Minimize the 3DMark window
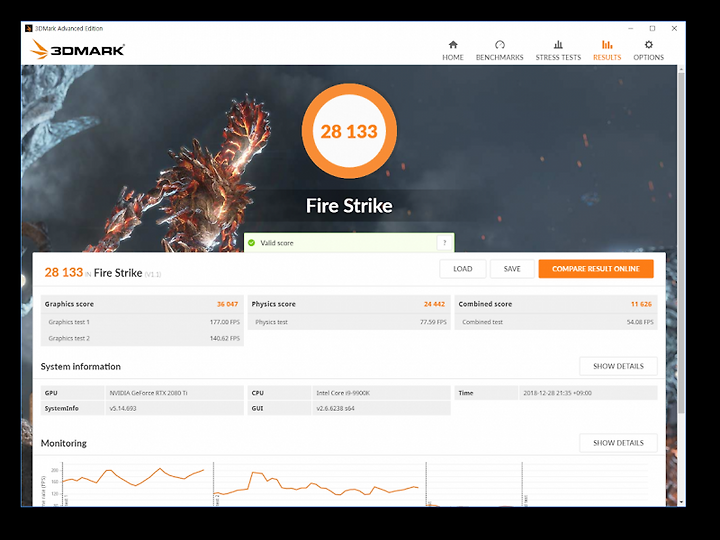The height and width of the screenshot is (540, 720). point(630,28)
